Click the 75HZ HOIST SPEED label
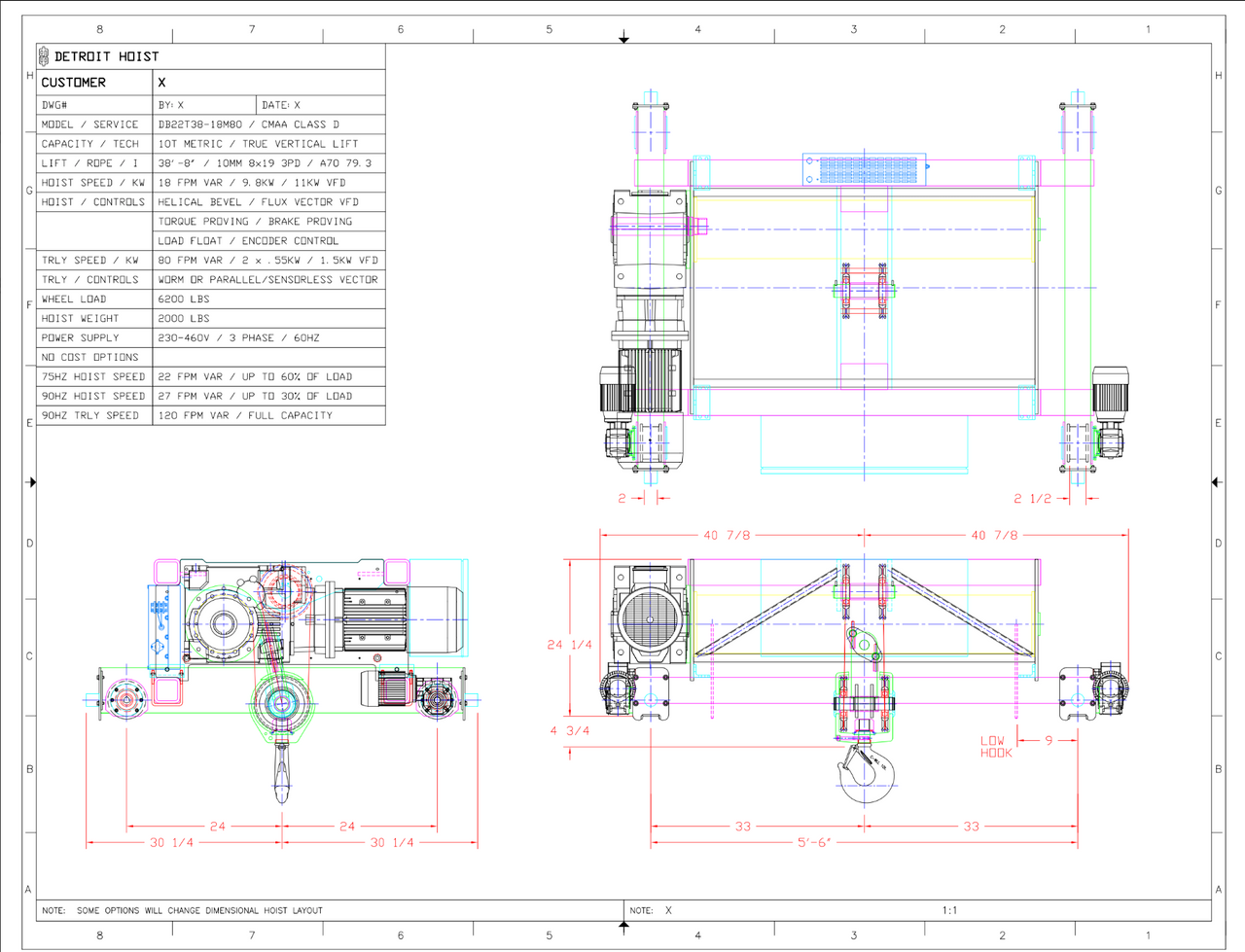This screenshot has height=952, width=1245. pyautogui.click(x=92, y=377)
